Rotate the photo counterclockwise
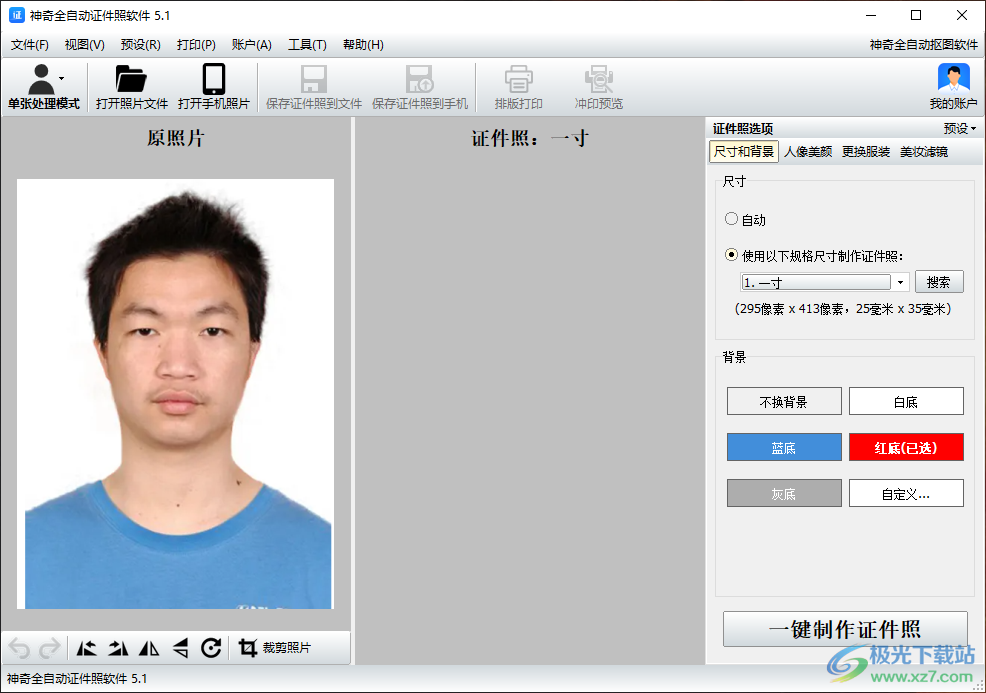Image resolution: width=986 pixels, height=693 pixels. tap(85, 648)
